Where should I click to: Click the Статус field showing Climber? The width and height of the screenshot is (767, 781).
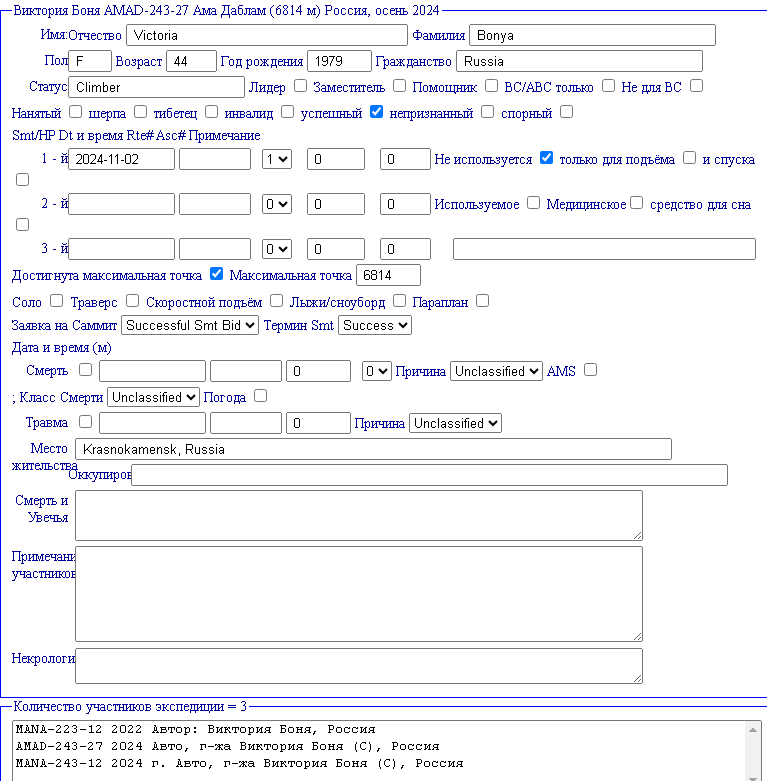tap(156, 87)
